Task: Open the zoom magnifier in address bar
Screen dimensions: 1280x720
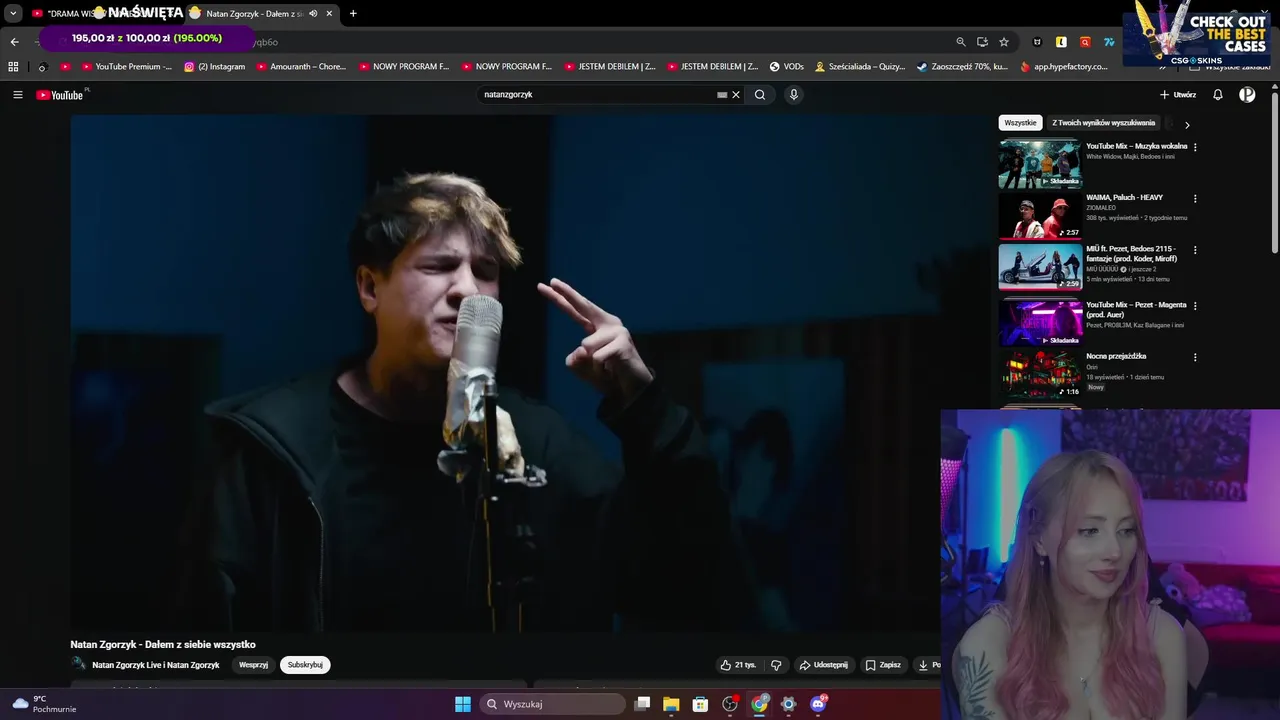Action: point(961,42)
